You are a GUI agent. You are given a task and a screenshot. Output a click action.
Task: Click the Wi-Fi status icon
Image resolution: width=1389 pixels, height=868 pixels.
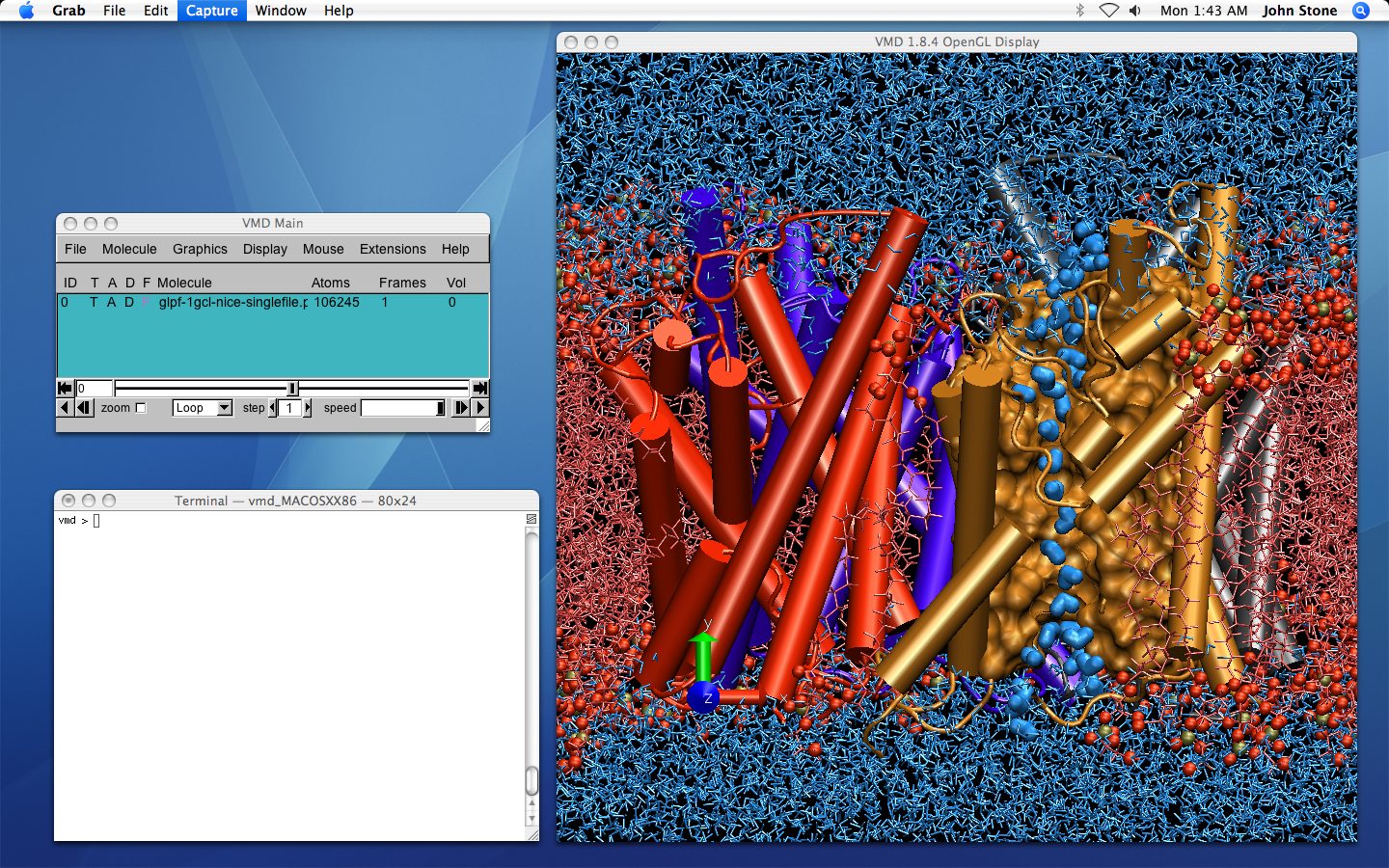1108,11
